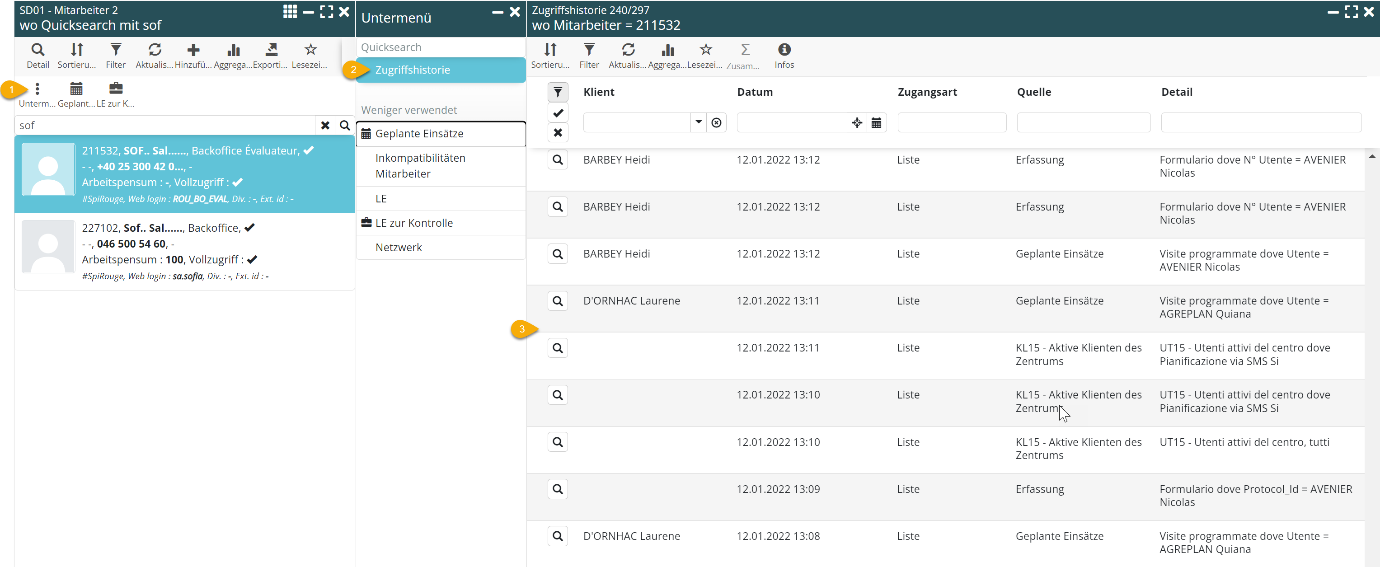Screen dimensions: 1380x567
Task: Click Aggregation chart icon in the Zugriffshistorie toolbar
Action: pyautogui.click(x=667, y=54)
